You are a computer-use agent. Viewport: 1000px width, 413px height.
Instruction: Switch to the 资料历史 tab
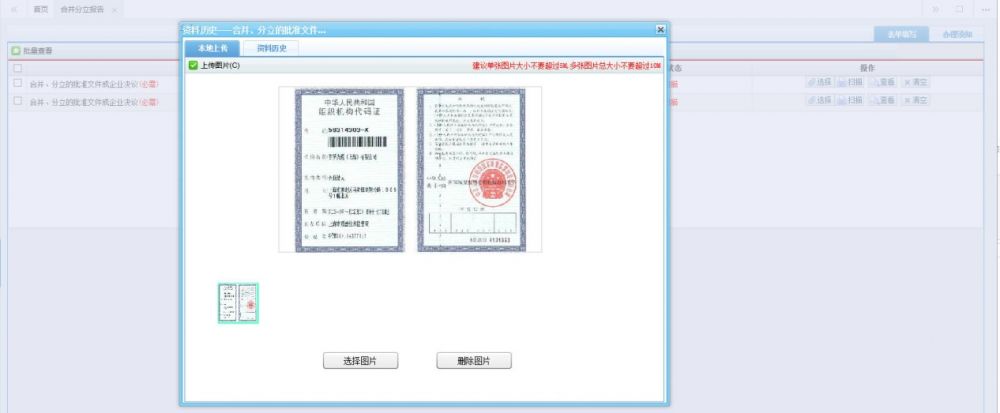272,47
